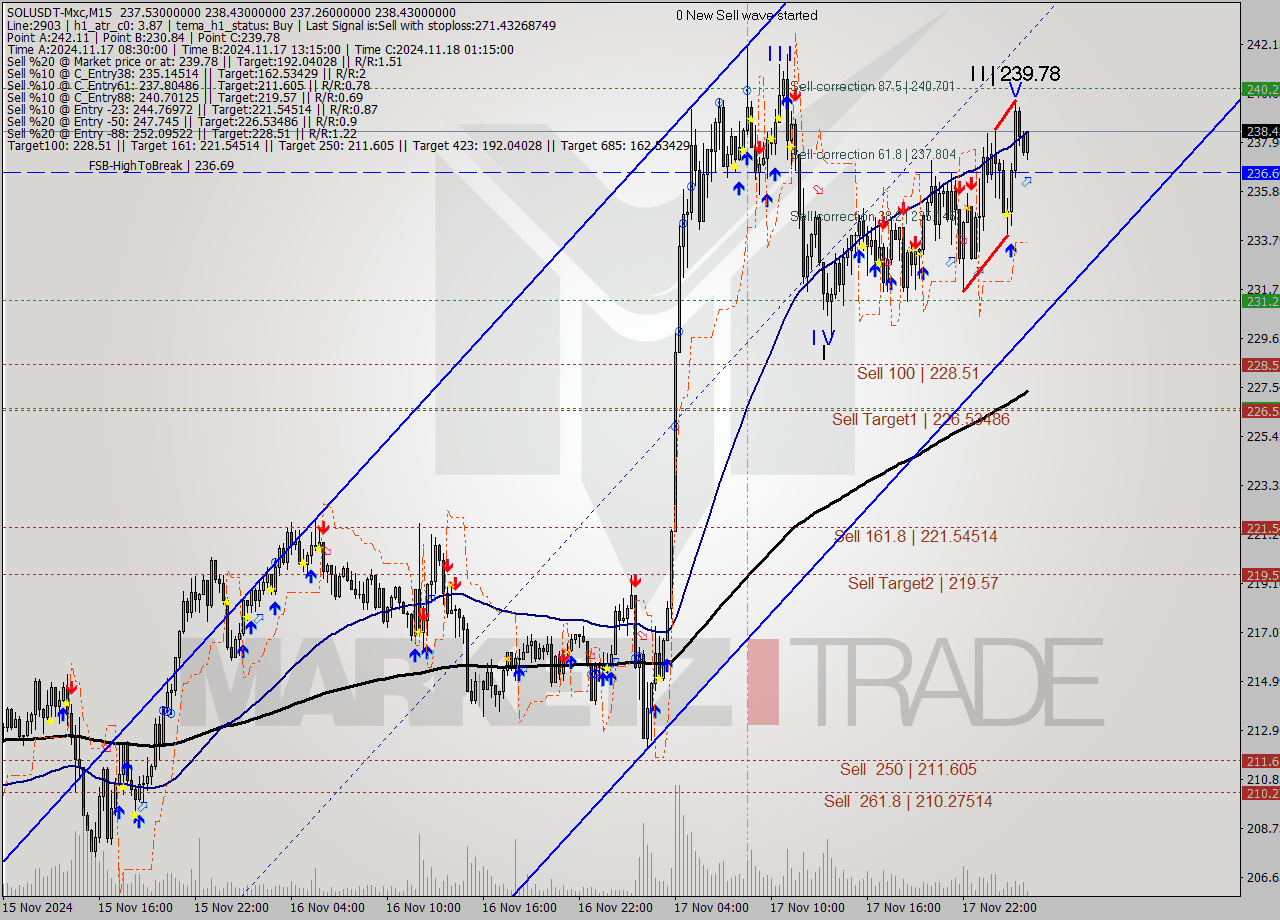
Task: Click the '15 Nov 2024' time axis label
Action: 37,908
